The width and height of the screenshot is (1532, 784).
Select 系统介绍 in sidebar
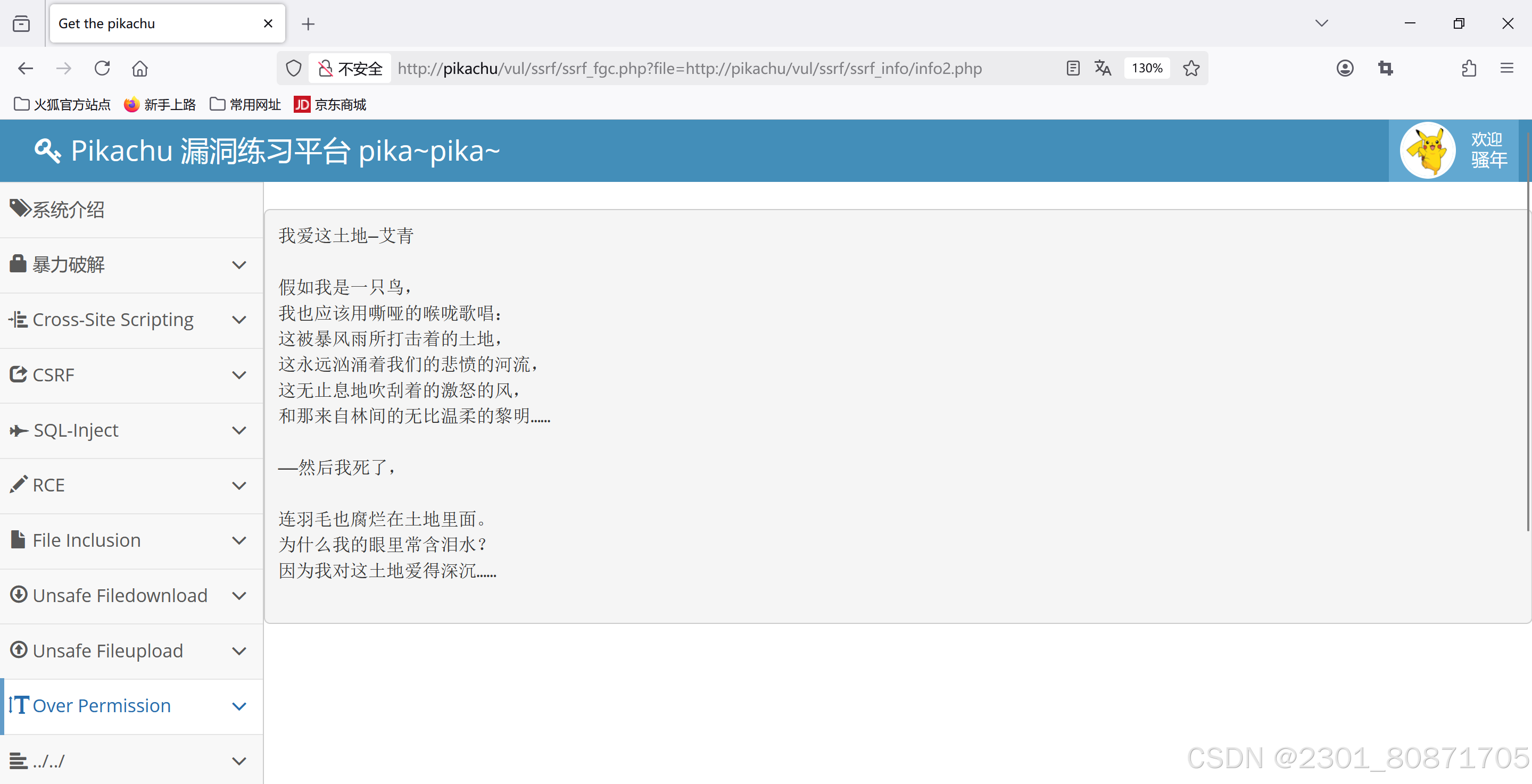click(69, 210)
